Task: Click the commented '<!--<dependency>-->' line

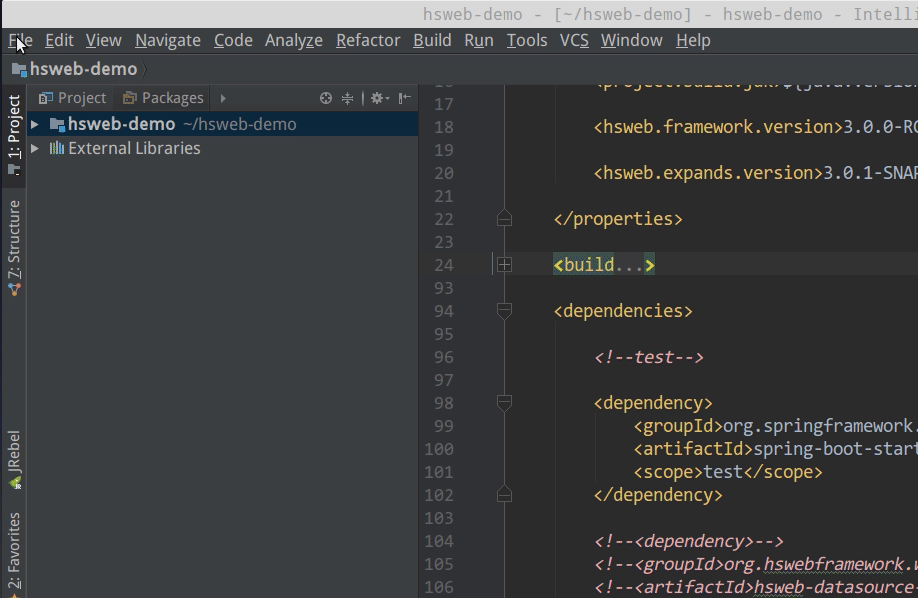Action: click(x=688, y=541)
